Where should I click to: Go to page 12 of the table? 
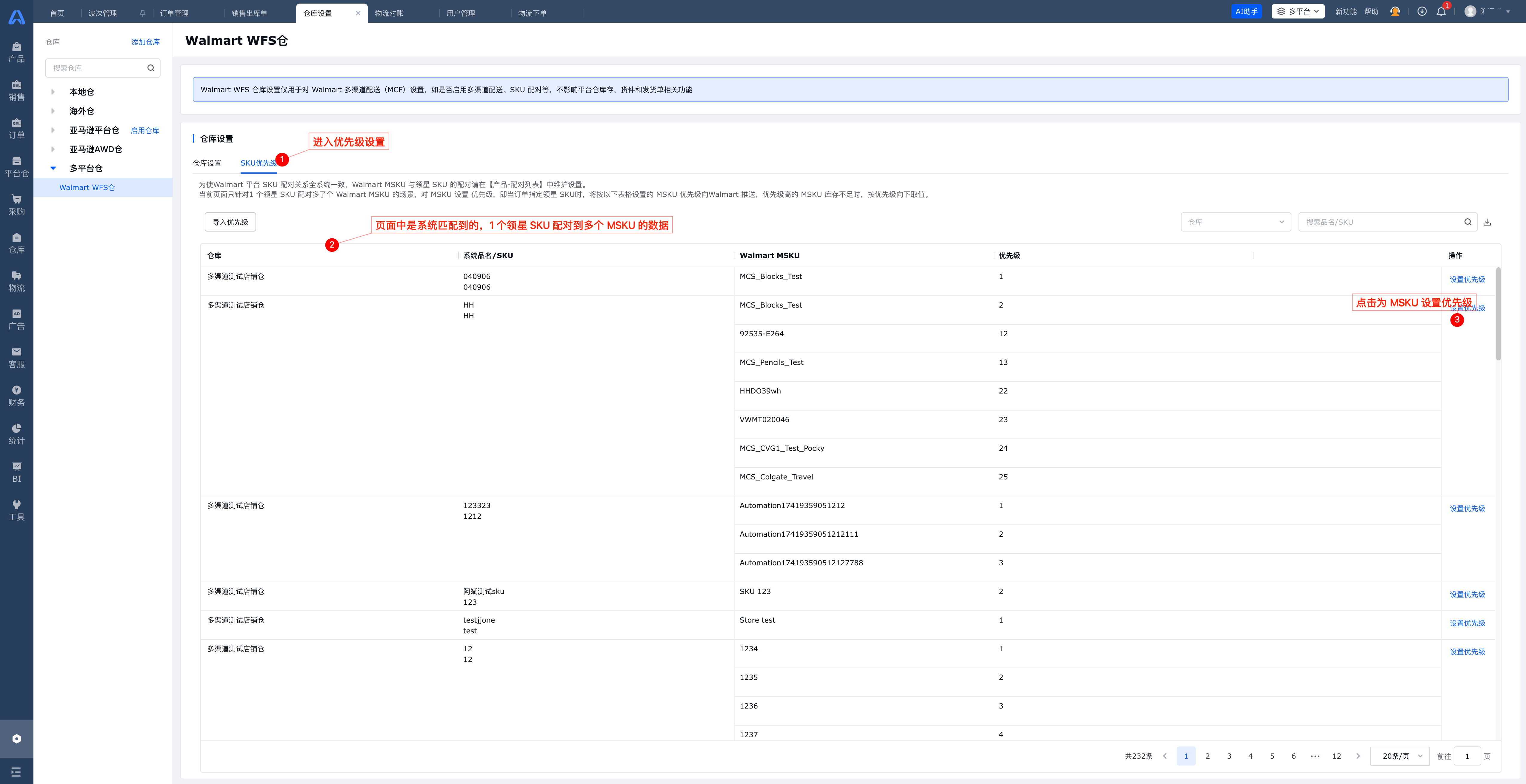pos(1336,756)
